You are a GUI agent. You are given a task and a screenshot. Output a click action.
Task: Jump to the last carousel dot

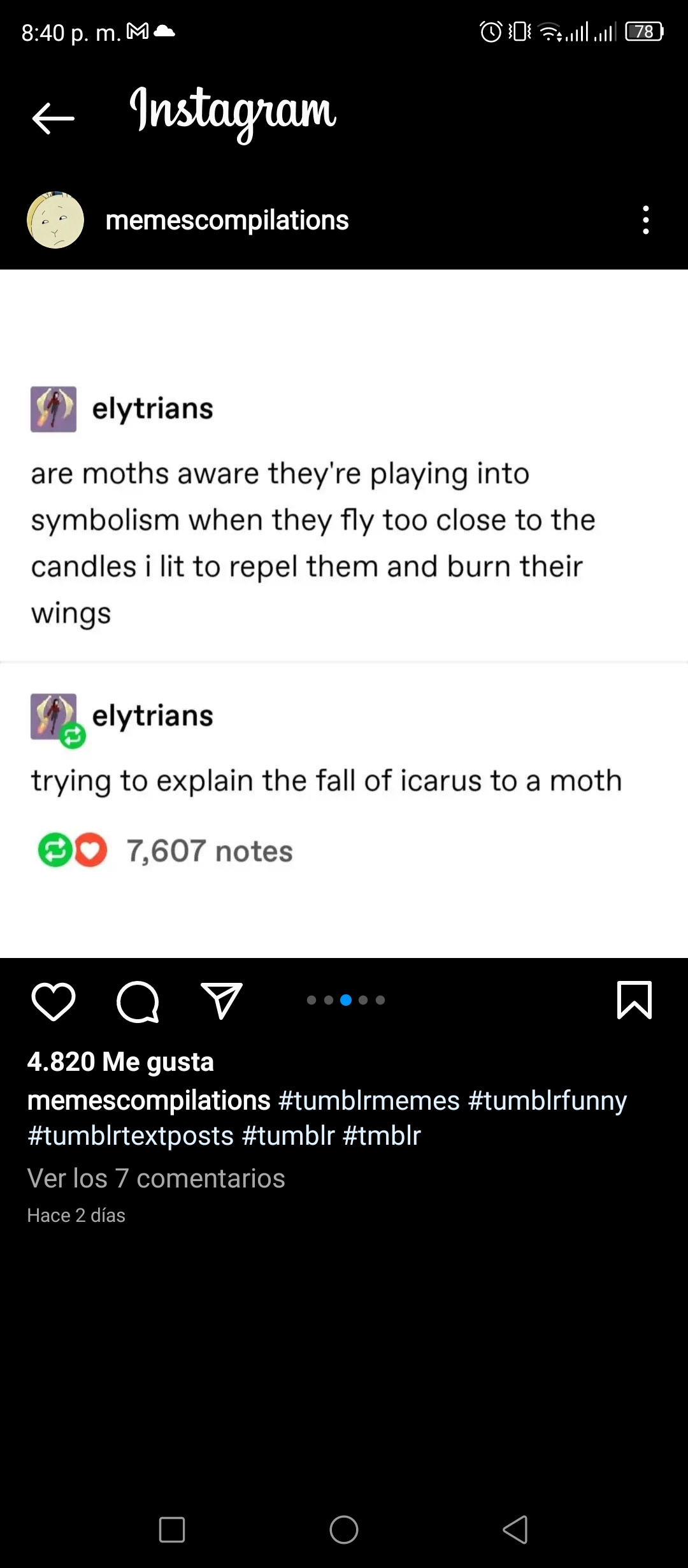[380, 1000]
